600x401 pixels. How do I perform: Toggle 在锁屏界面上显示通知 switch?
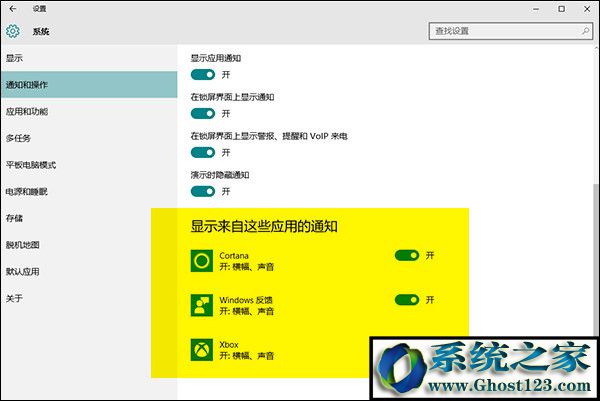(x=203, y=114)
